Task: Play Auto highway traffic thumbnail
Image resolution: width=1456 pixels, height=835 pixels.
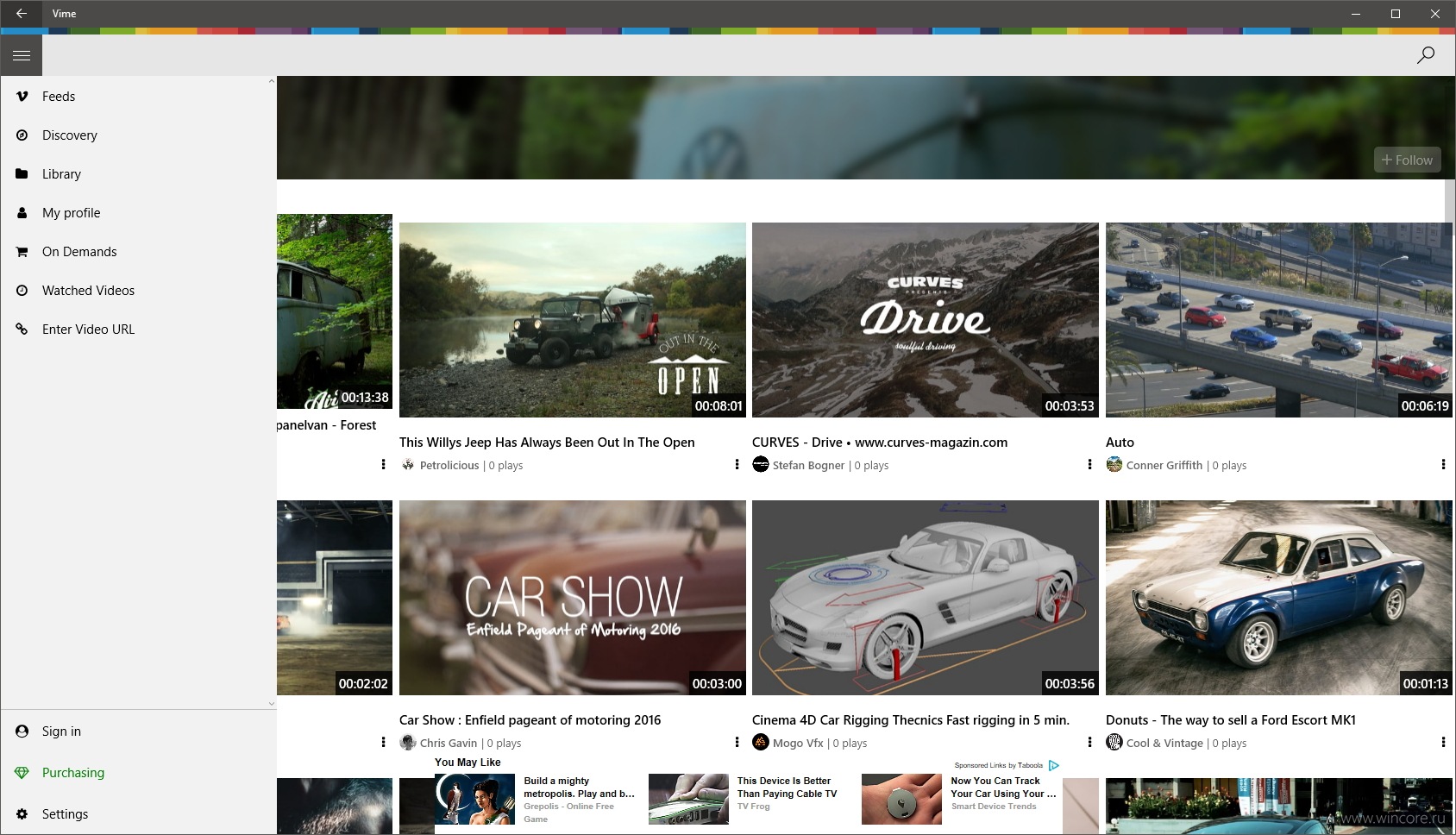Action: coord(1279,320)
